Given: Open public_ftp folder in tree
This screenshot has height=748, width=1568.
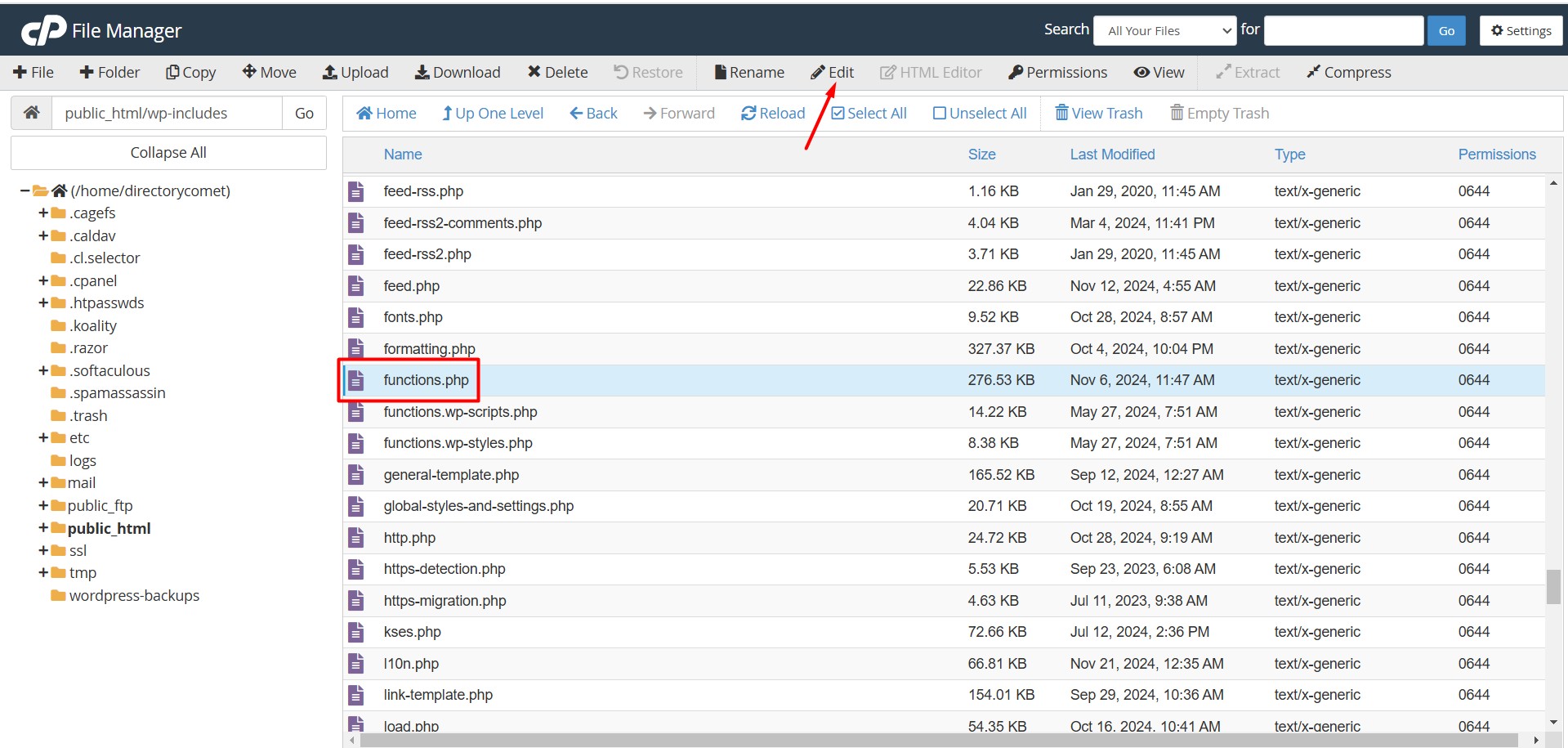Looking at the screenshot, I should point(92,505).
